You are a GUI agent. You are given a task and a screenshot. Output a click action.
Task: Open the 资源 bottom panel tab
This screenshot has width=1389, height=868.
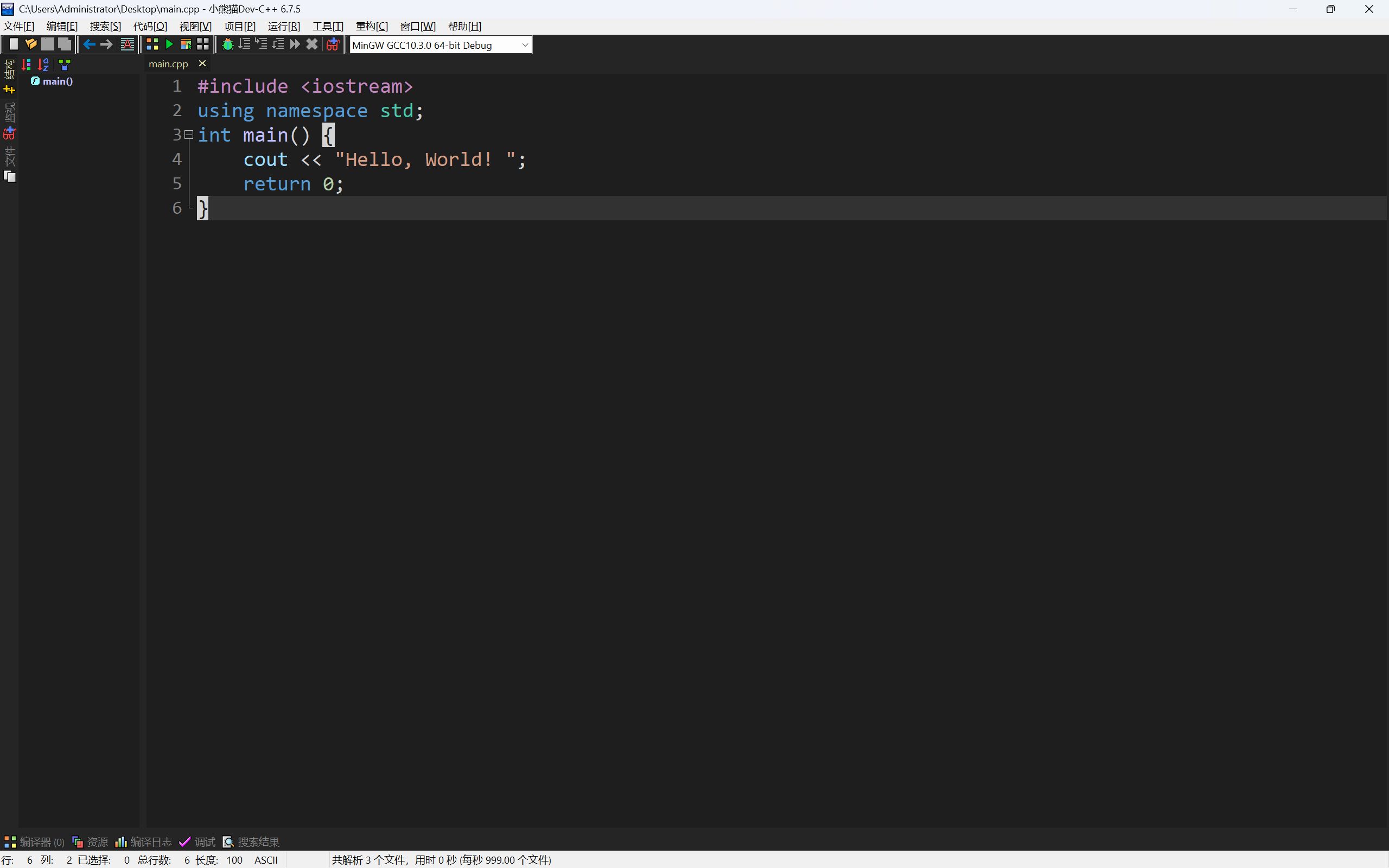pos(90,841)
